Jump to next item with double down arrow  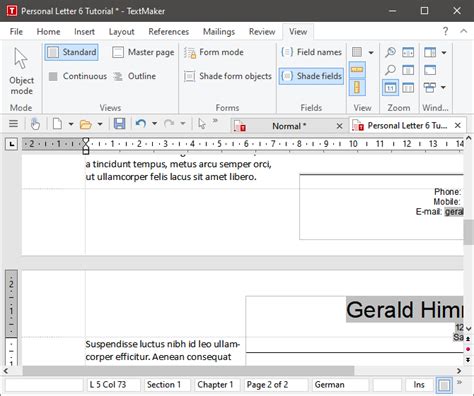pyautogui.click(x=468, y=360)
